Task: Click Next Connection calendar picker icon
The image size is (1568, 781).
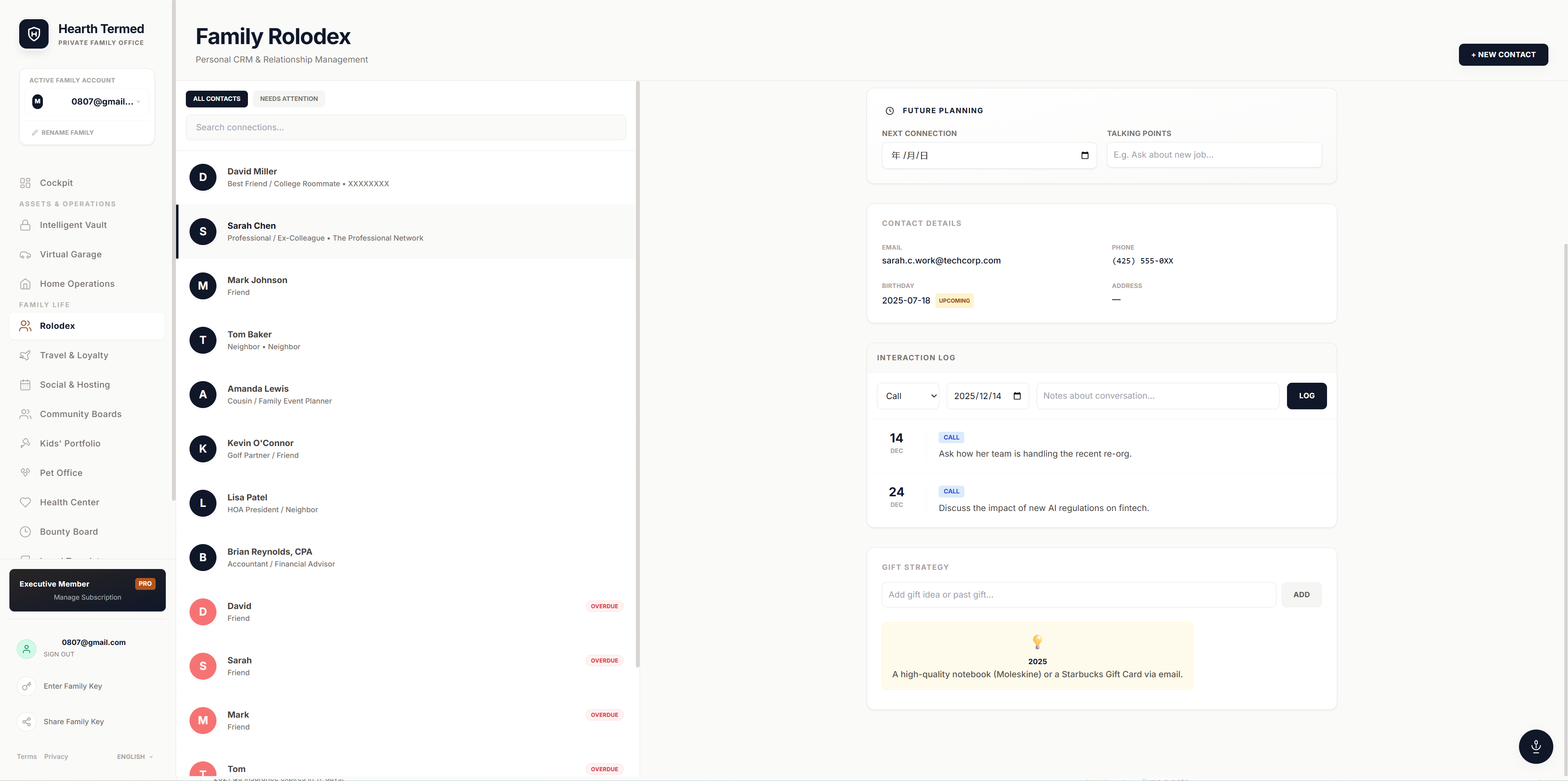Action: pos(1084,156)
